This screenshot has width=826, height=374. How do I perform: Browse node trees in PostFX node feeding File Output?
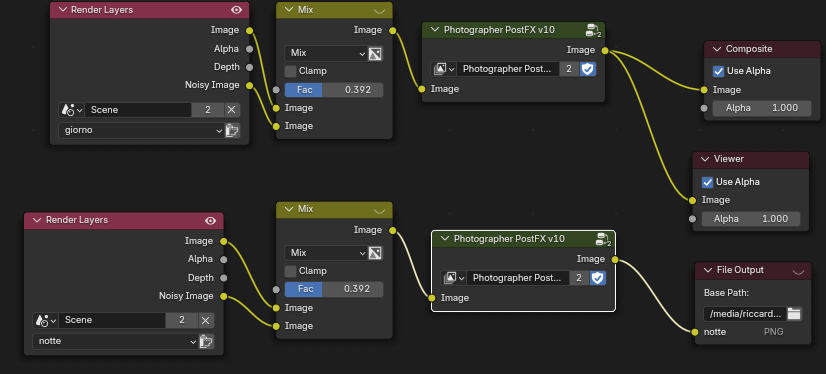(453, 278)
